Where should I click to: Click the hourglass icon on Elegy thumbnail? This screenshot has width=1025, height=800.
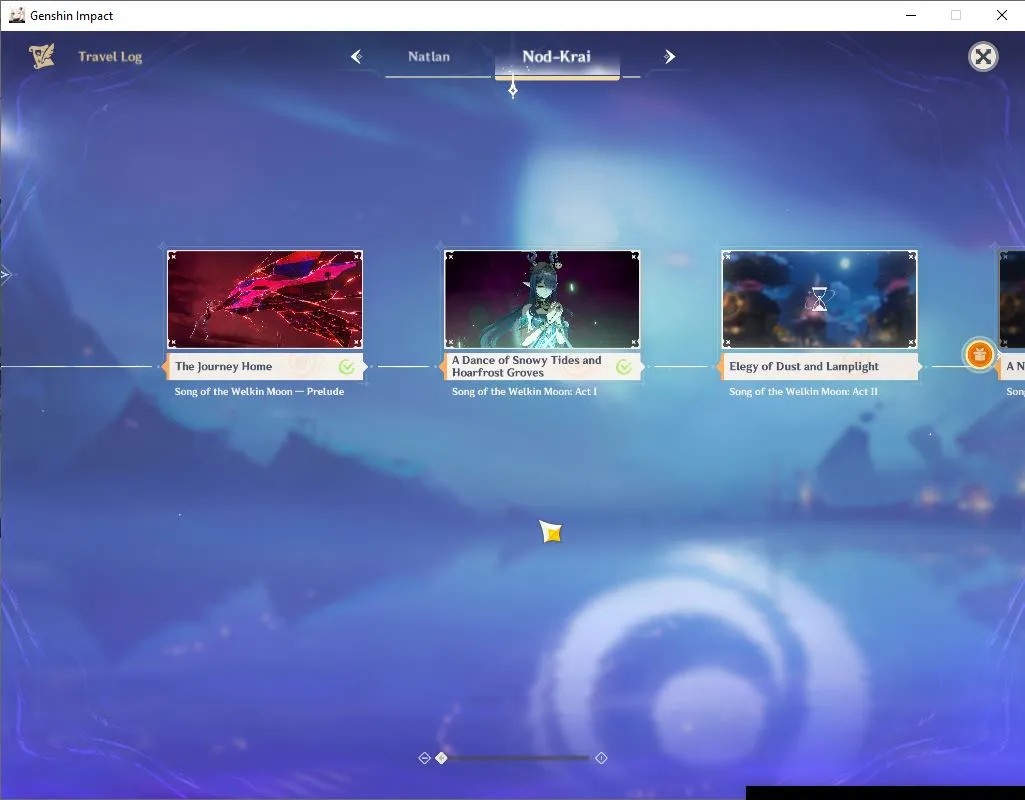click(x=818, y=299)
